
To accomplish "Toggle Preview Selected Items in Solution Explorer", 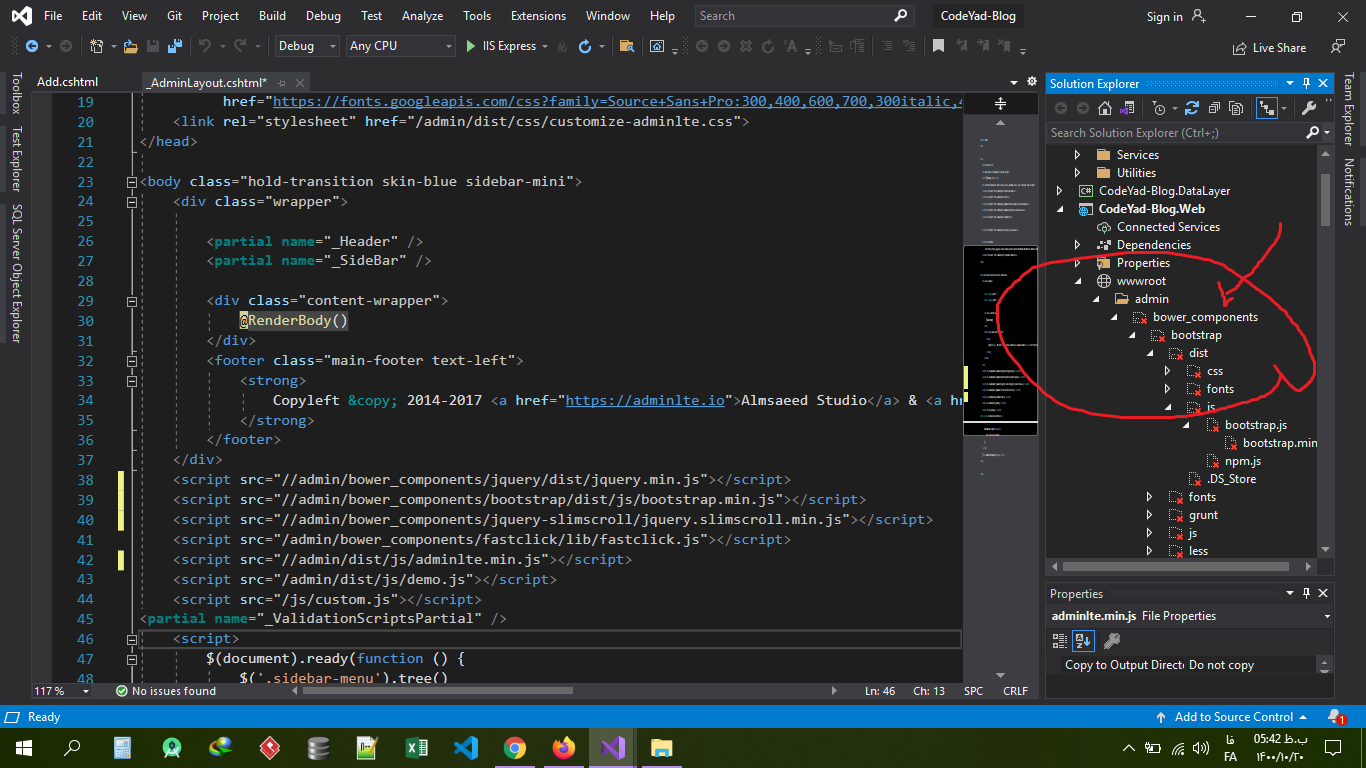I will click(1268, 108).
